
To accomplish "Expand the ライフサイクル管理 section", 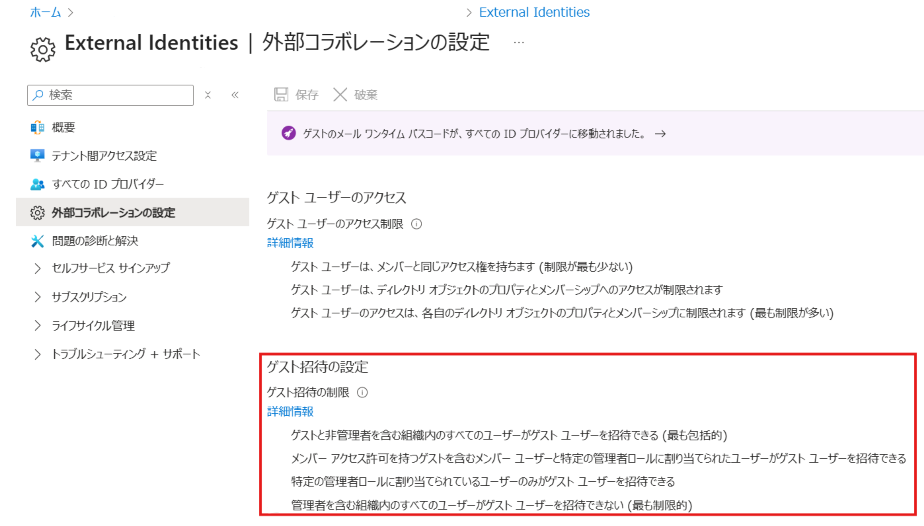I will tap(38, 326).
